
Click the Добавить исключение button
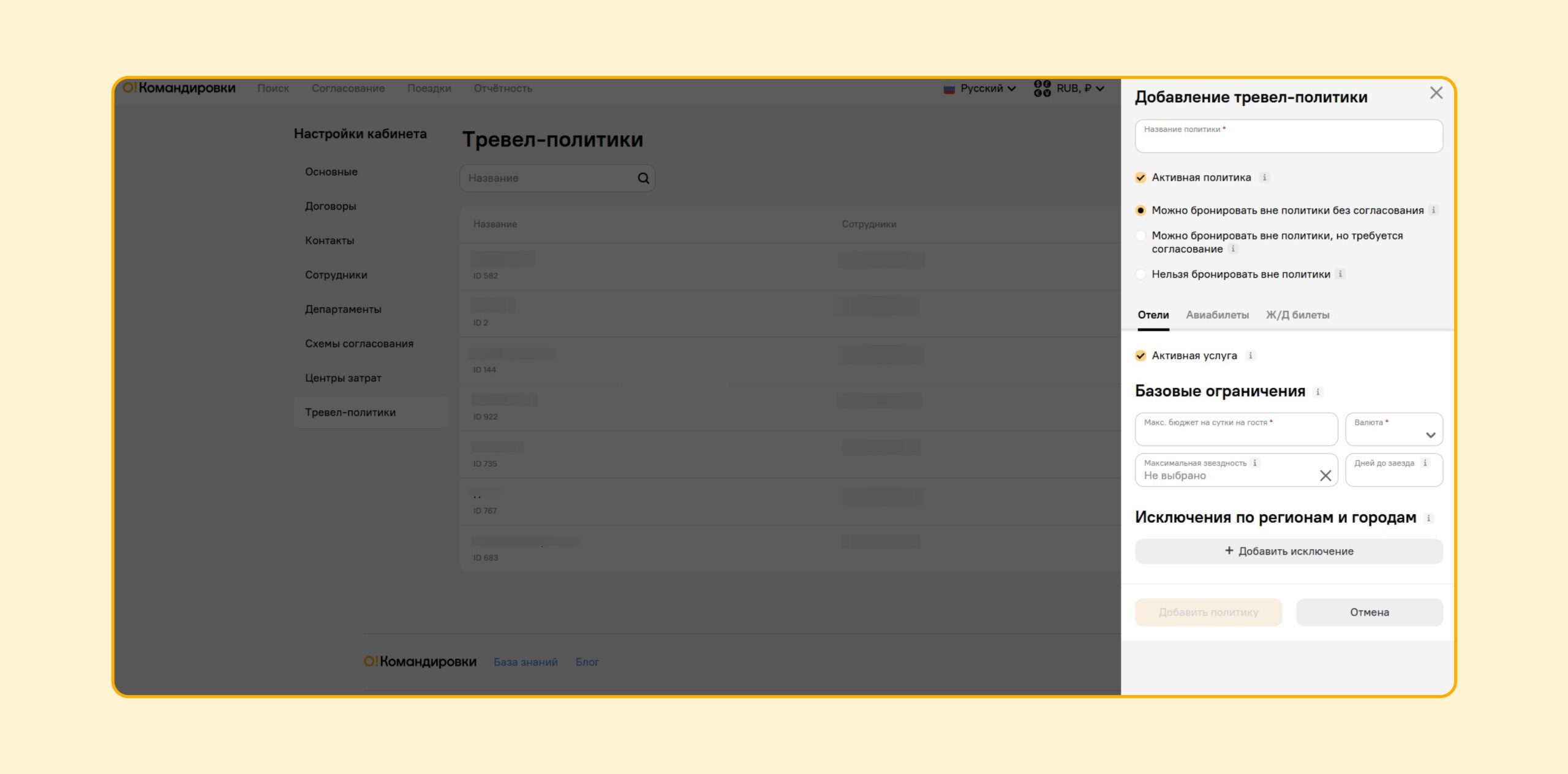point(1289,552)
